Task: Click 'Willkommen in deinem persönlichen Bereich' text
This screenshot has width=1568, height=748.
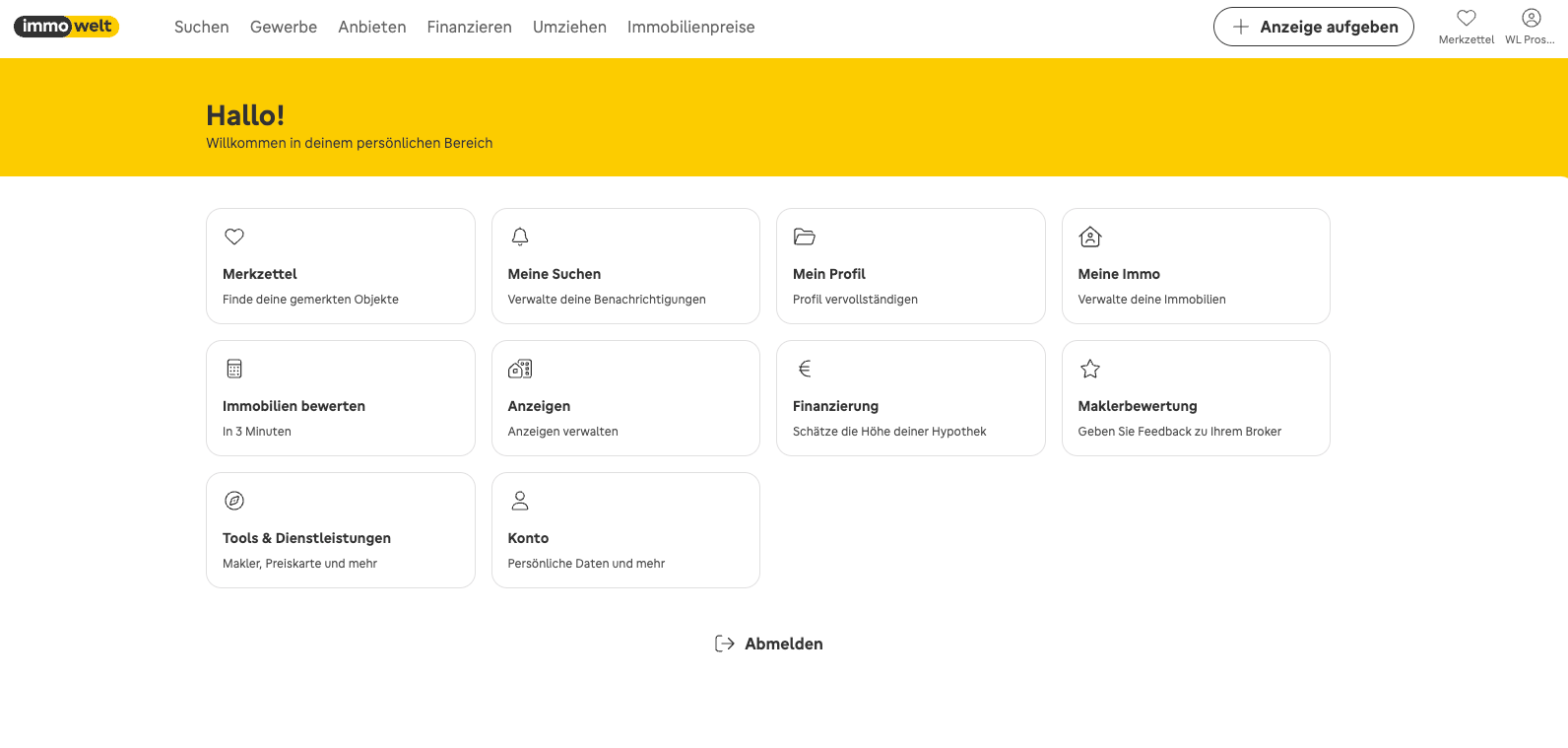Action: pos(349,143)
